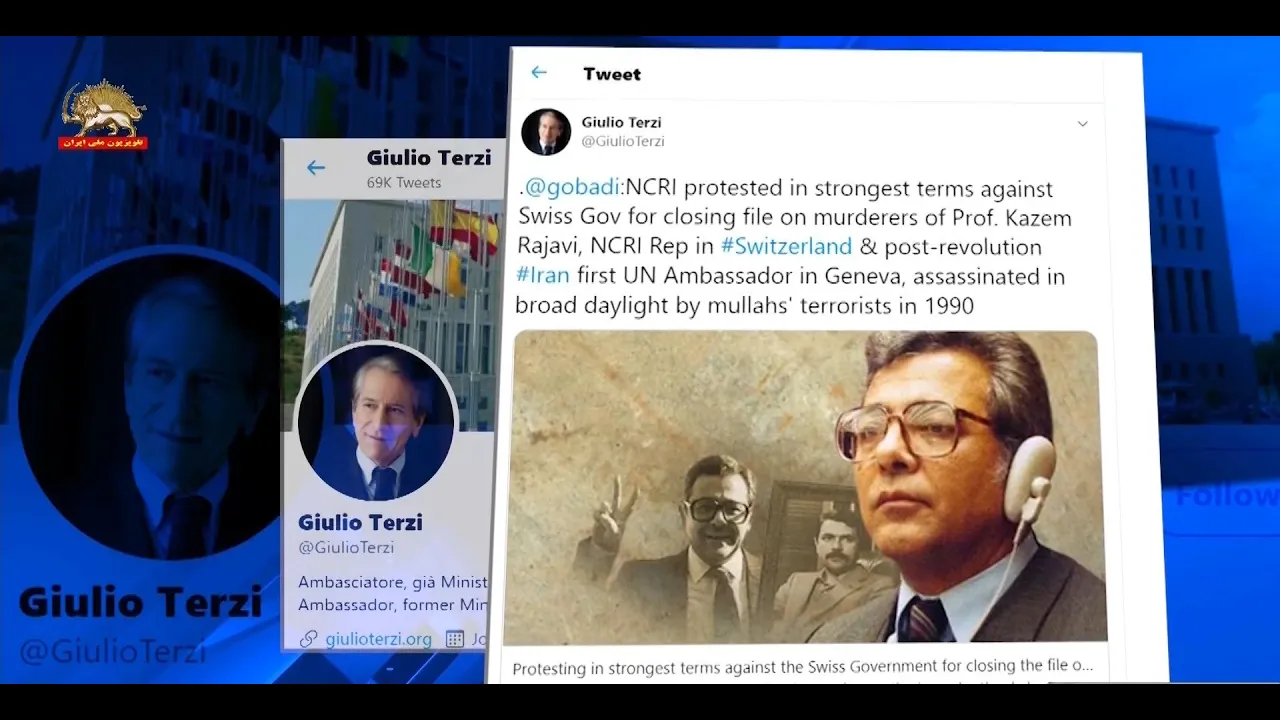Open the Kazem Rajavi photo in tweet
1280x720 pixels.
[x=807, y=487]
